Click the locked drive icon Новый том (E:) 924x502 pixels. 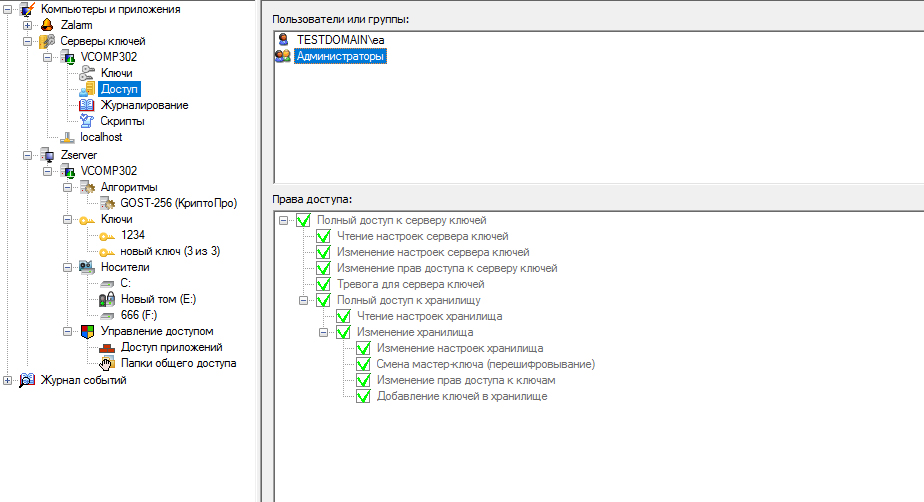pyautogui.click(x=107, y=299)
